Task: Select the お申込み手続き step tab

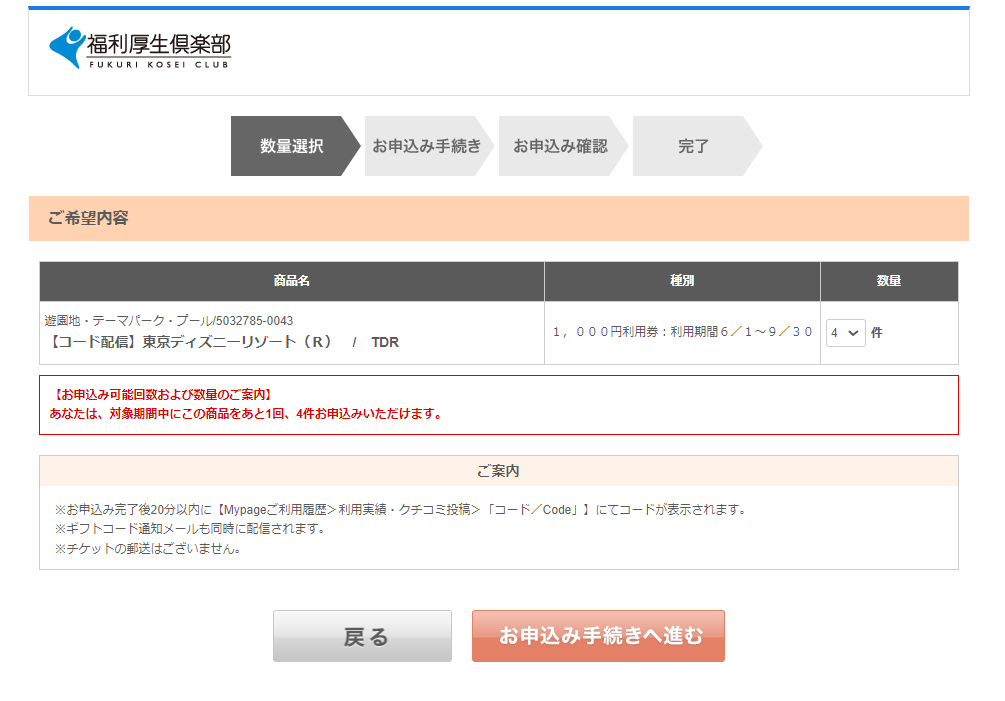Action: coord(426,146)
